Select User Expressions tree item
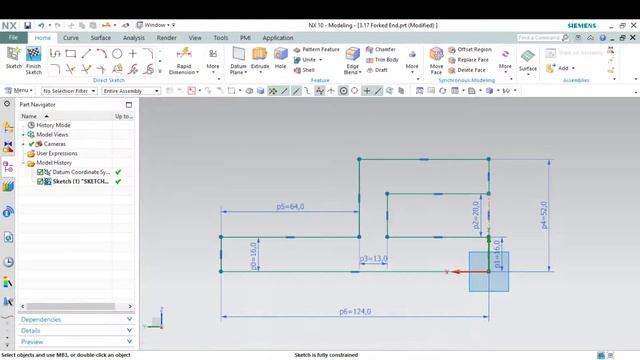The width and height of the screenshot is (640, 360). pyautogui.click(x=56, y=153)
